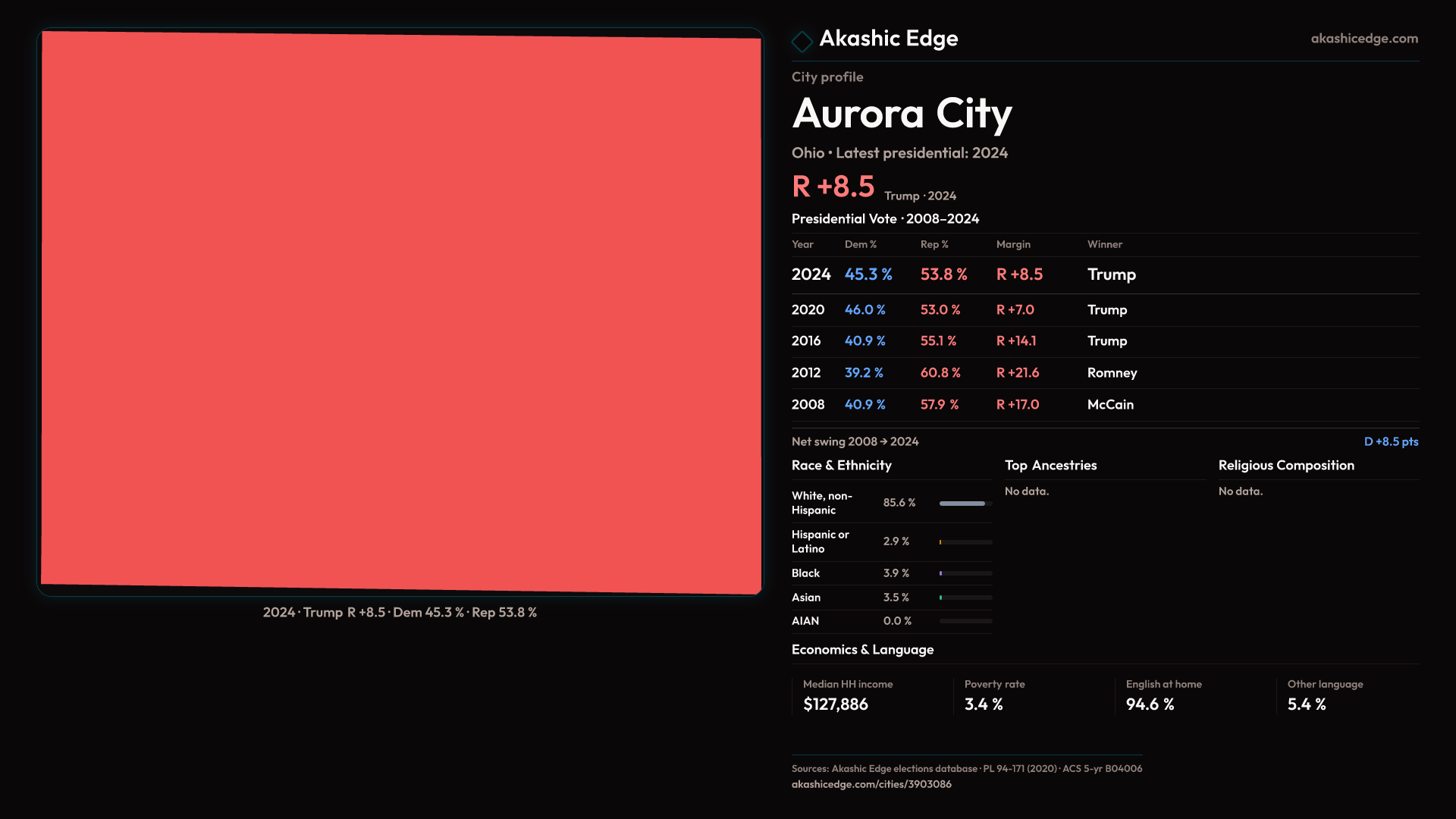The height and width of the screenshot is (819, 1456).
Task: Open the akashicedge.com link at top right
Action: [x=1363, y=39]
